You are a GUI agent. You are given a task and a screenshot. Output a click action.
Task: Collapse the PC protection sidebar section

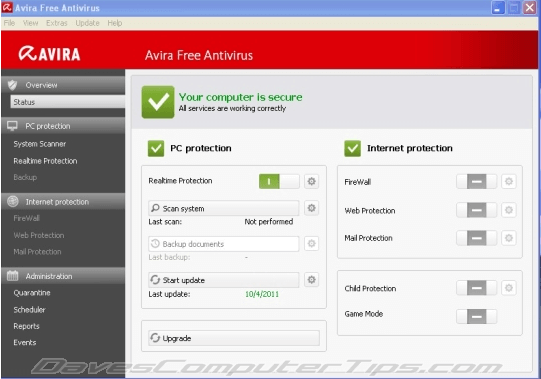tap(63, 126)
